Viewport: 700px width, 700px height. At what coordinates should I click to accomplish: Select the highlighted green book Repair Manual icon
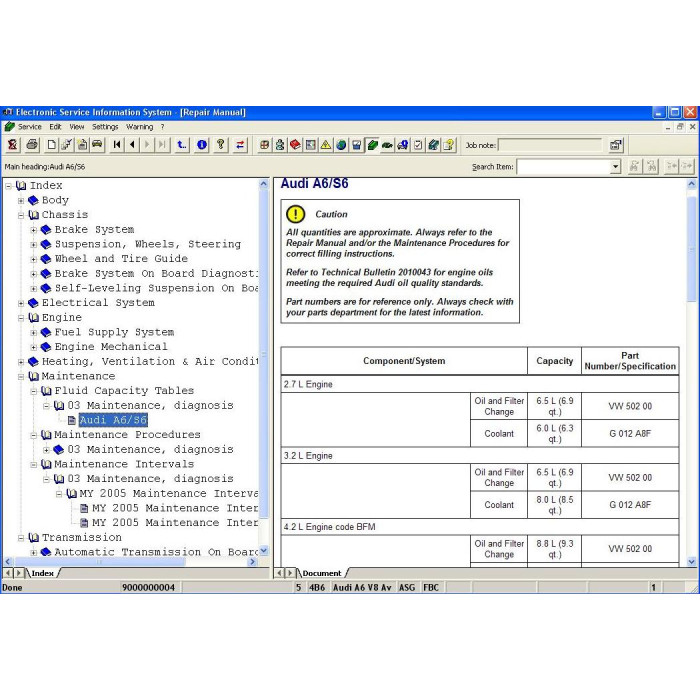click(372, 145)
